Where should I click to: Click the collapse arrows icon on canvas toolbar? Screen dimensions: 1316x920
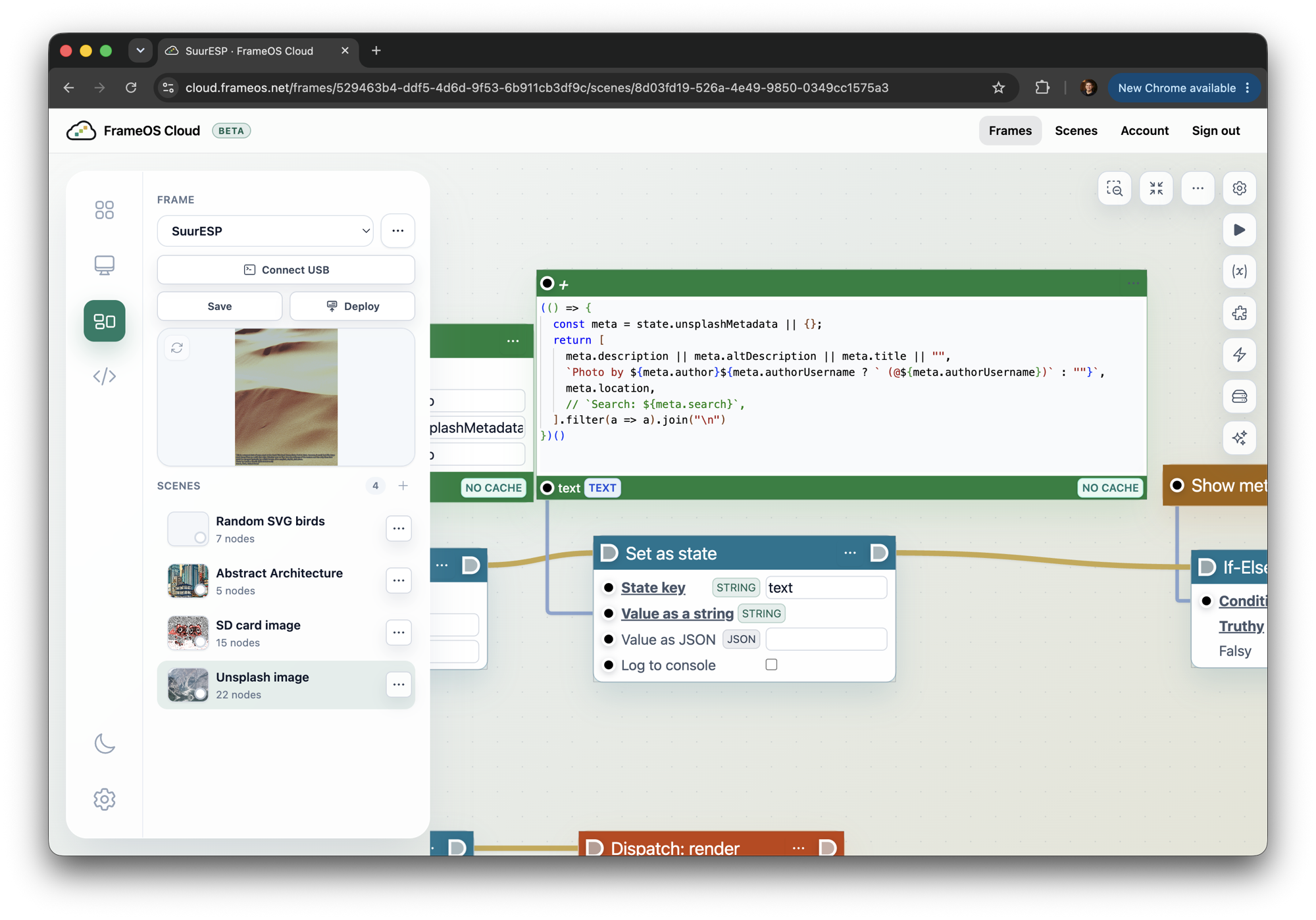coord(1156,189)
